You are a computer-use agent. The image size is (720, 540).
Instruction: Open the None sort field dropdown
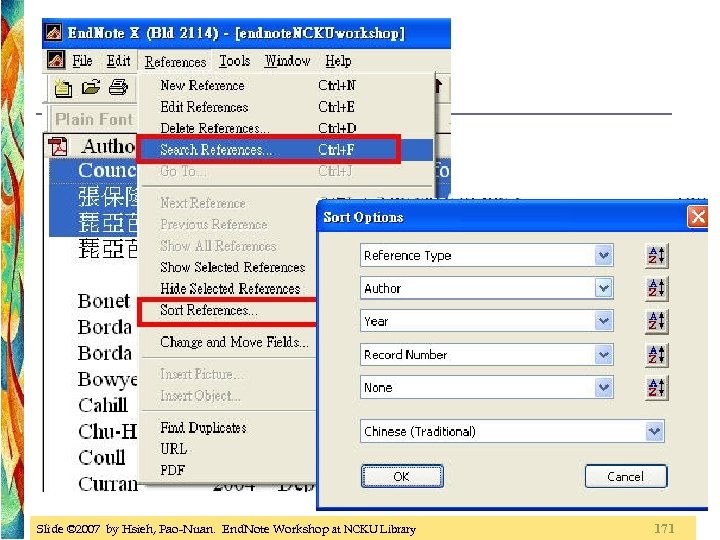[x=603, y=388]
